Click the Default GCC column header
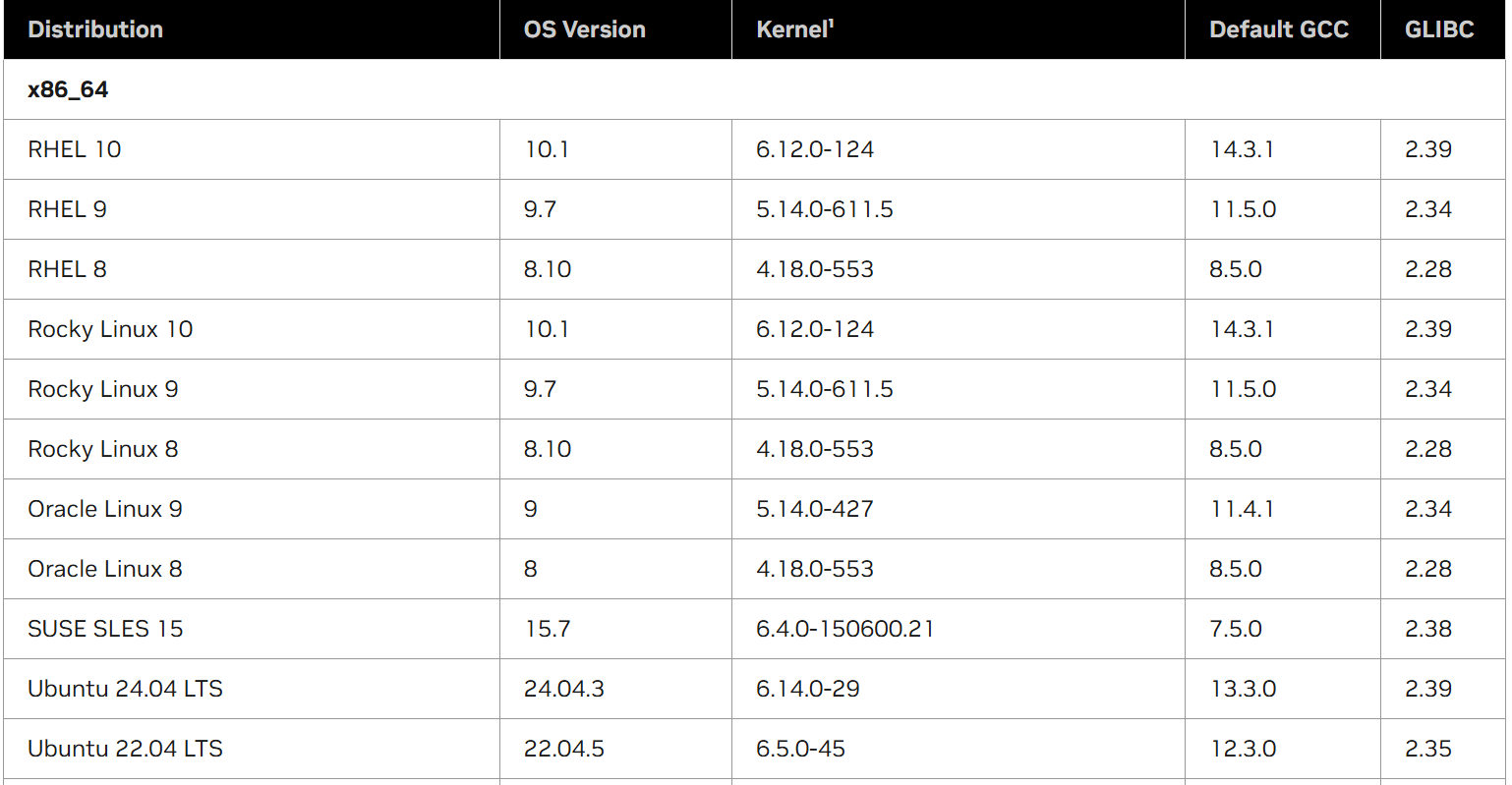1512x785 pixels. [1278, 29]
